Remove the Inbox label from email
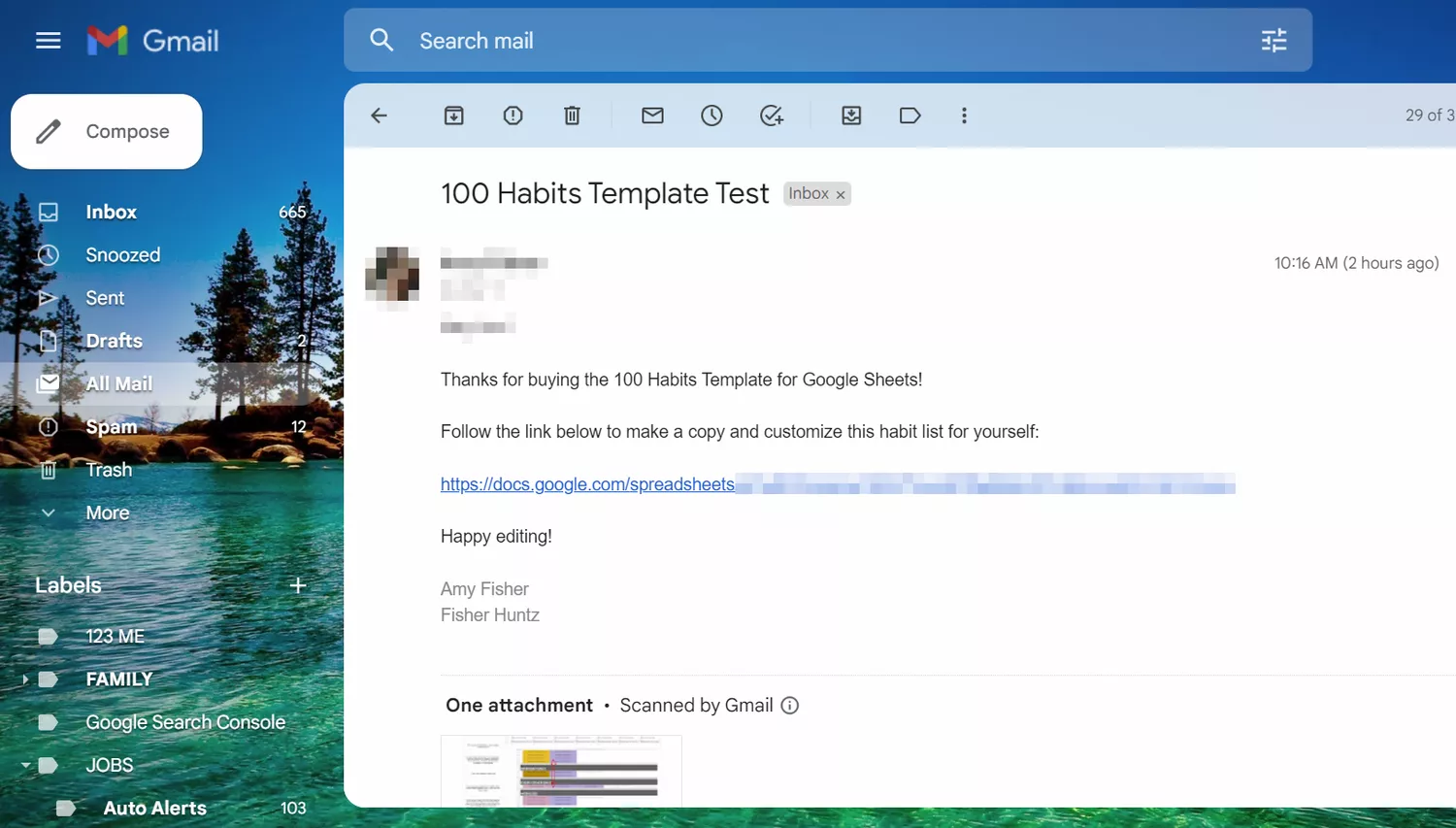 coord(841,194)
